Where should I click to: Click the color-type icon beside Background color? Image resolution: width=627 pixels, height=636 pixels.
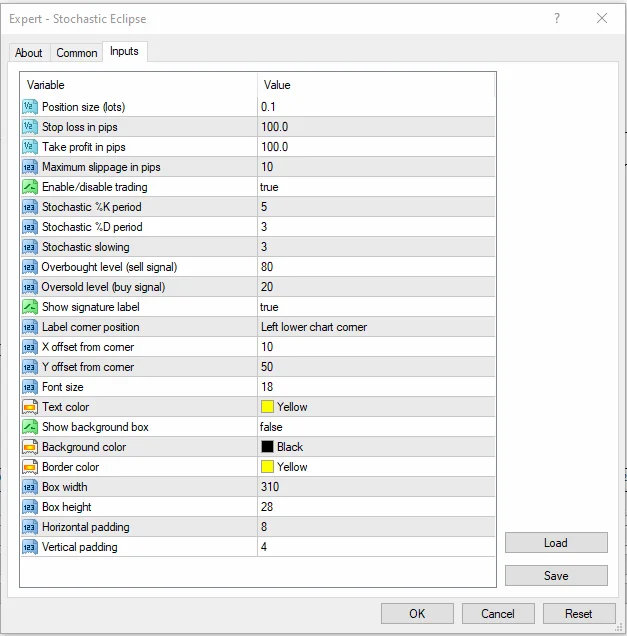pyautogui.click(x=30, y=447)
